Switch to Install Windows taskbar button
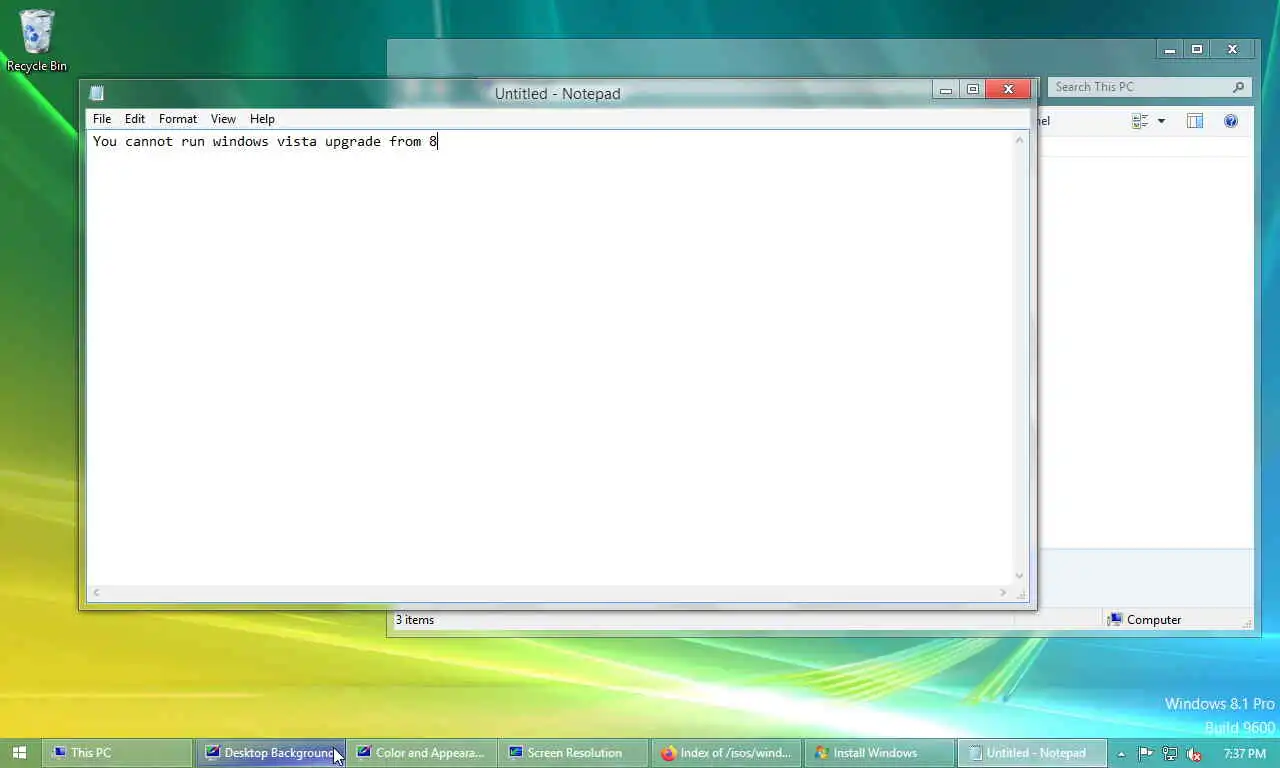This screenshot has height=768, width=1280. click(x=879, y=753)
